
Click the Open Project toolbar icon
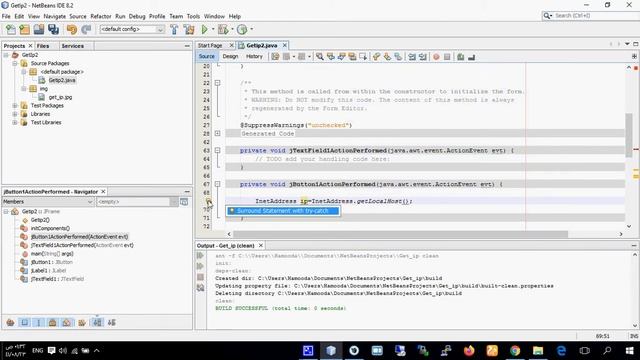coord(39,29)
